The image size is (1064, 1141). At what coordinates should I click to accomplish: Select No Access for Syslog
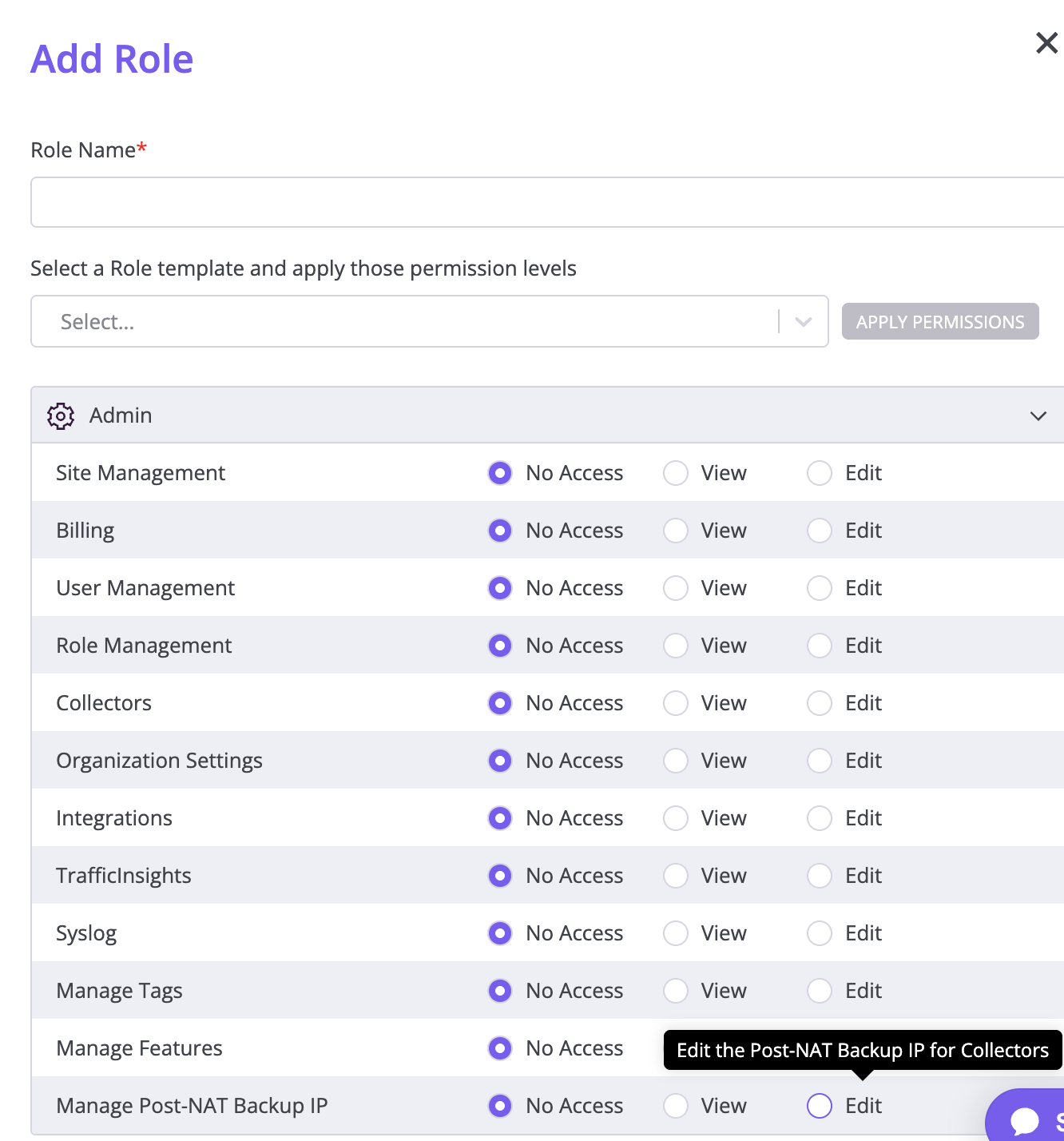pyautogui.click(x=500, y=933)
